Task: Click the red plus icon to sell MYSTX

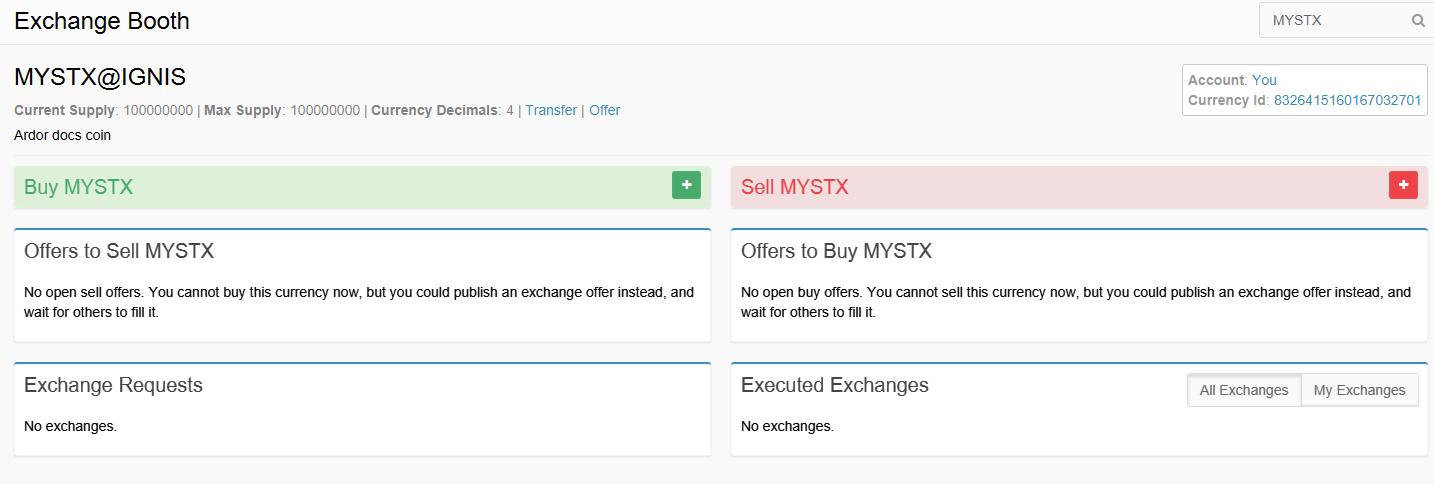Action: click(x=1403, y=185)
